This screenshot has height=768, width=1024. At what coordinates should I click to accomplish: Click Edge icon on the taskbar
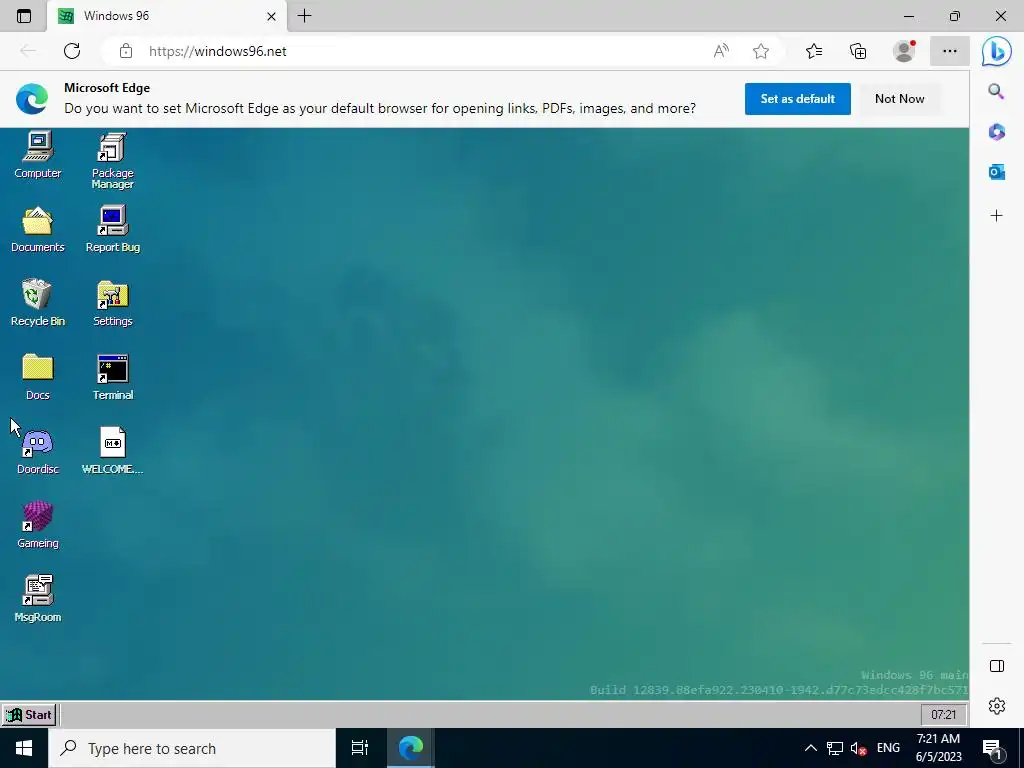(x=411, y=748)
